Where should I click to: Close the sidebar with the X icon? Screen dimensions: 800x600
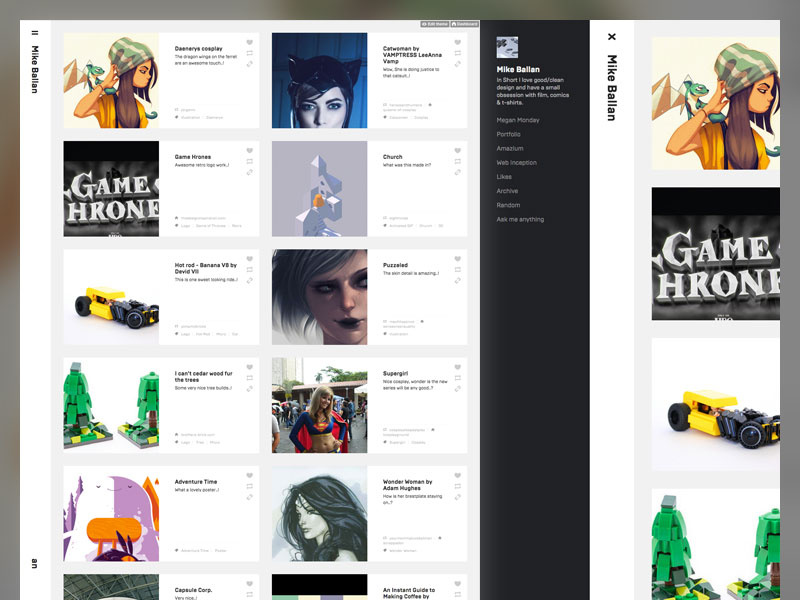click(x=612, y=37)
